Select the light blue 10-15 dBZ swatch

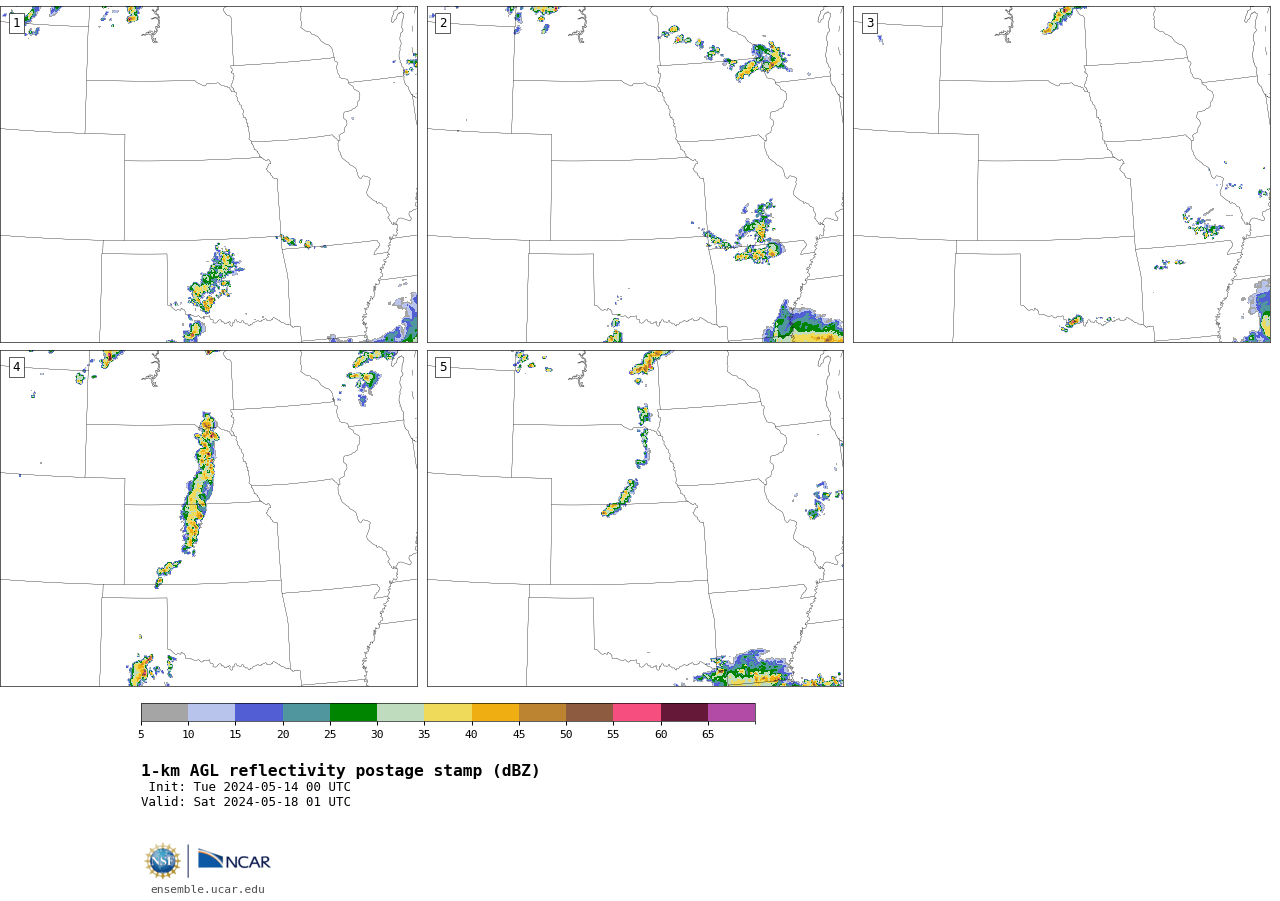pyautogui.click(x=211, y=713)
